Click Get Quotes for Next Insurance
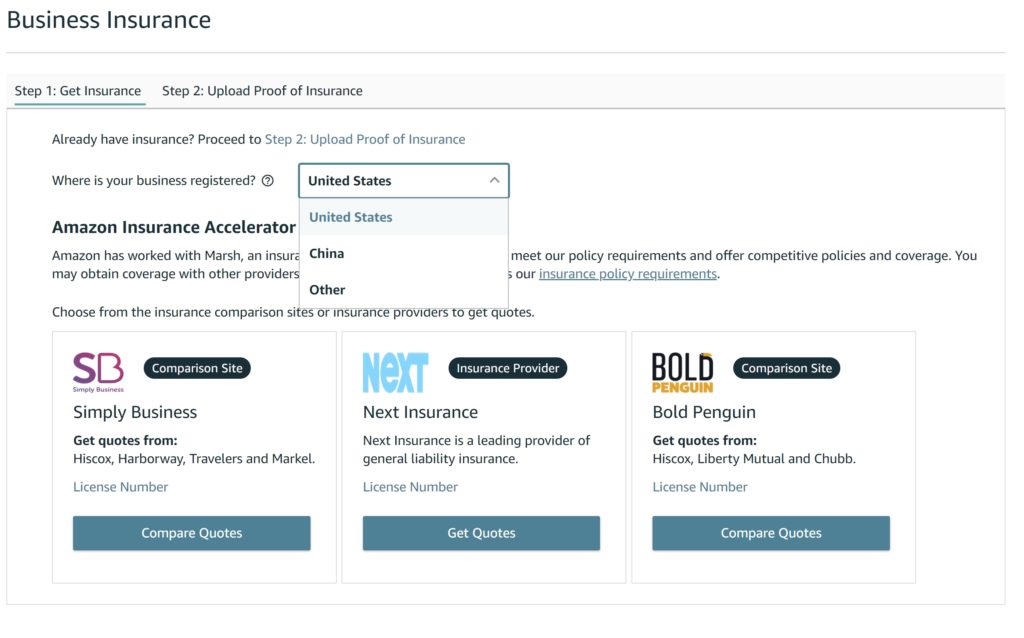 (x=481, y=533)
